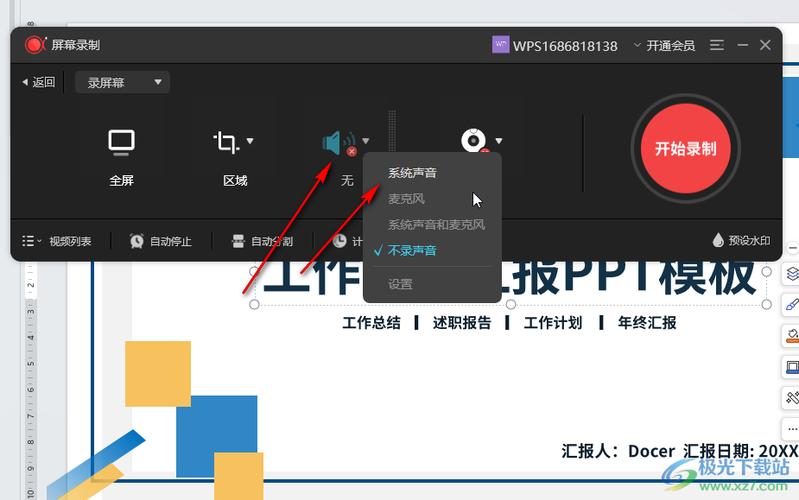The height and width of the screenshot is (500, 799).
Task: Click the brush icon in WPS sidebar
Action: tap(792, 305)
